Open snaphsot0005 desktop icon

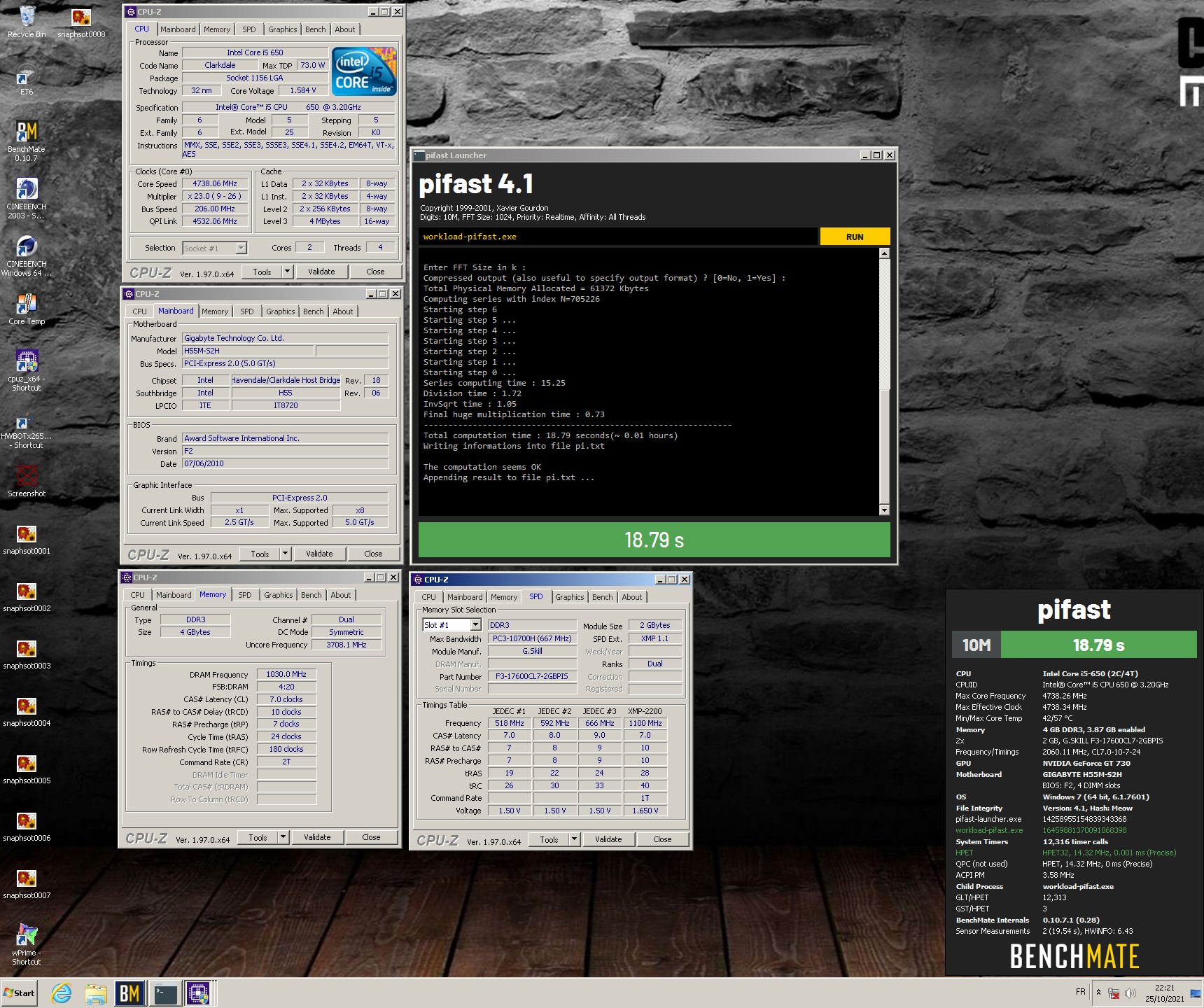tap(27, 768)
